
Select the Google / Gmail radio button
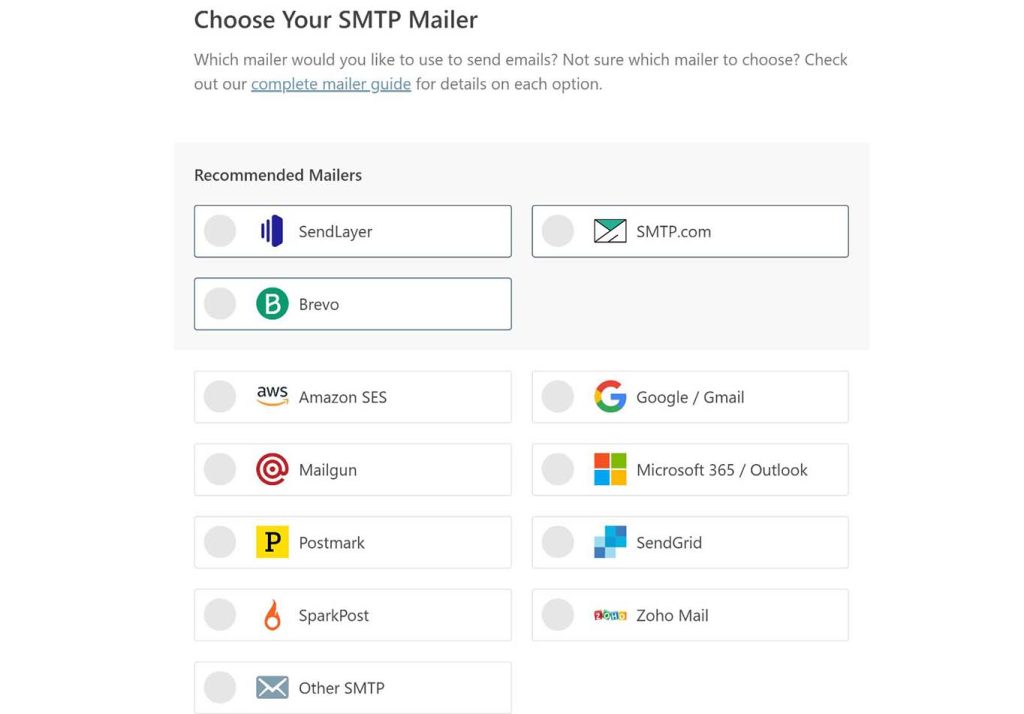[558, 397]
